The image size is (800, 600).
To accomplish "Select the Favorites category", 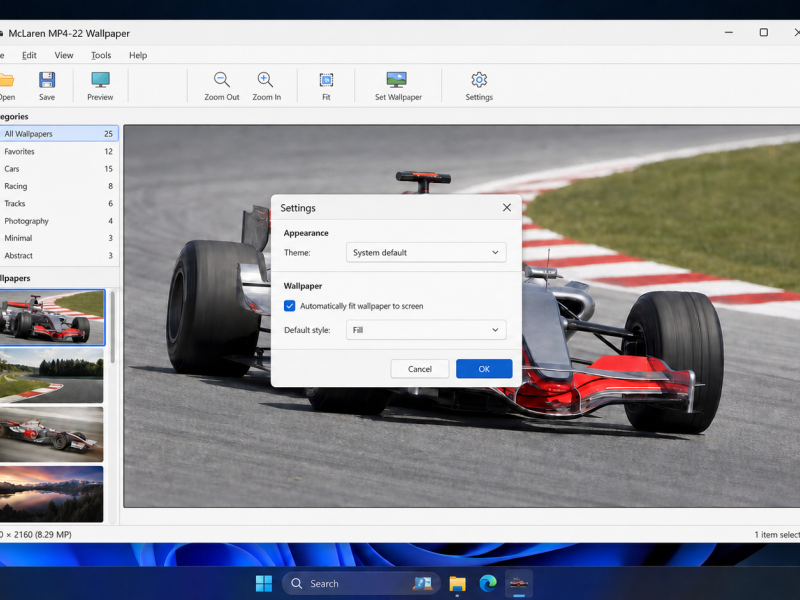I will 59,152.
